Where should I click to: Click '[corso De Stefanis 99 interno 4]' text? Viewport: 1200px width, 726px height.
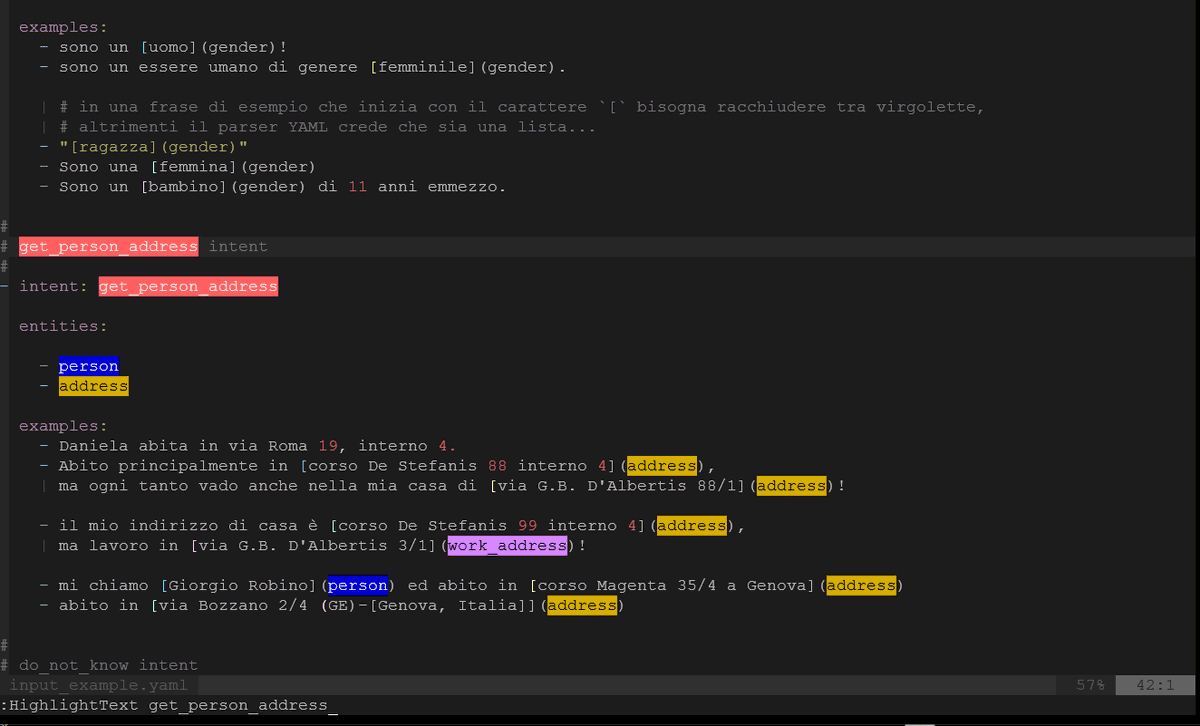pos(487,526)
